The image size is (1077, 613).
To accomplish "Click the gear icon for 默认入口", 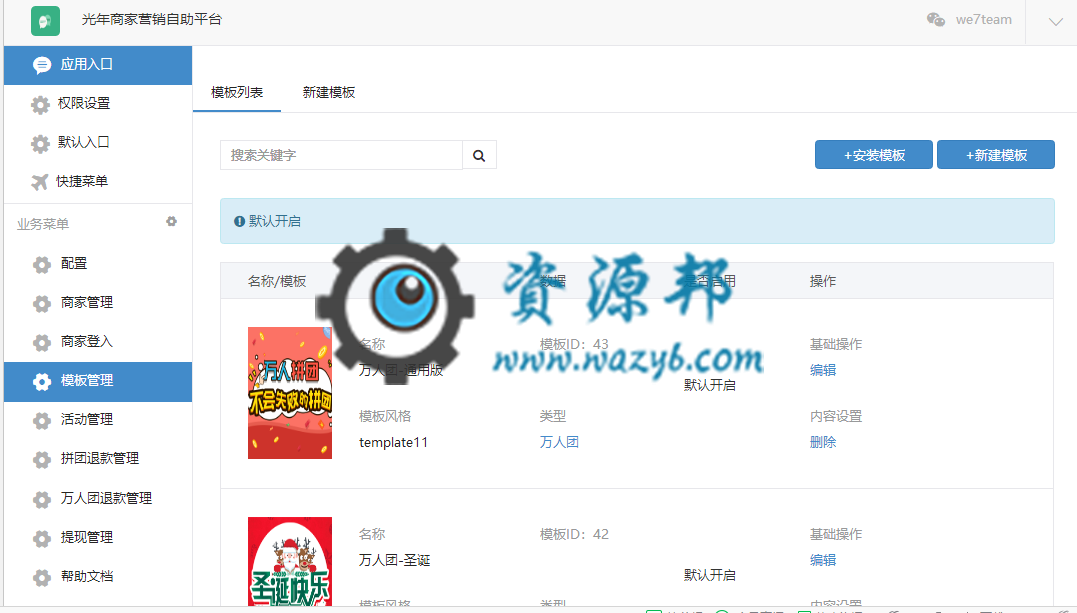I will [41, 144].
